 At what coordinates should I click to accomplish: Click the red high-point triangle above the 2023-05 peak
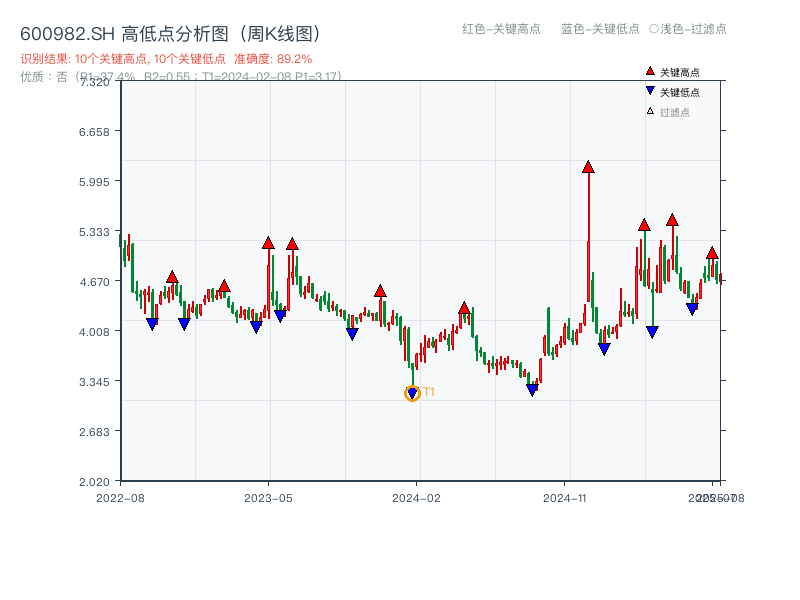[x=268, y=241]
